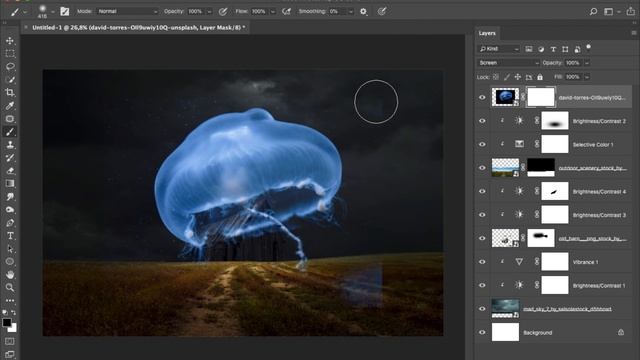
Task: Open the Layers panel menu
Action: pos(634,33)
